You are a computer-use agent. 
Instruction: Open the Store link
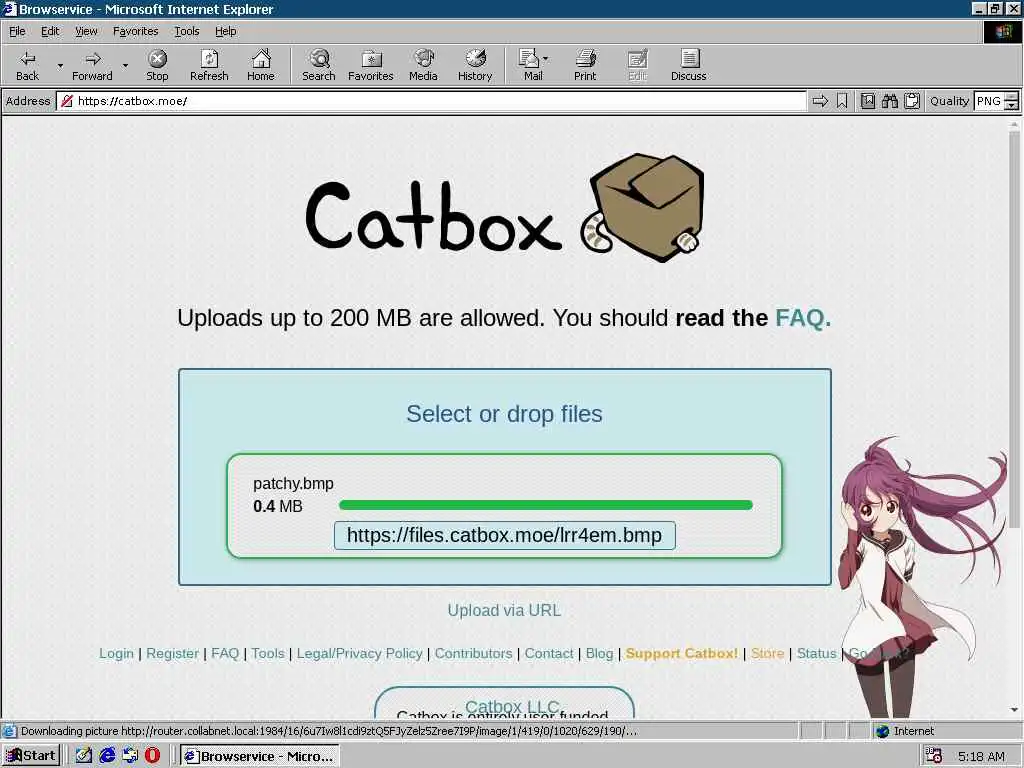click(767, 654)
